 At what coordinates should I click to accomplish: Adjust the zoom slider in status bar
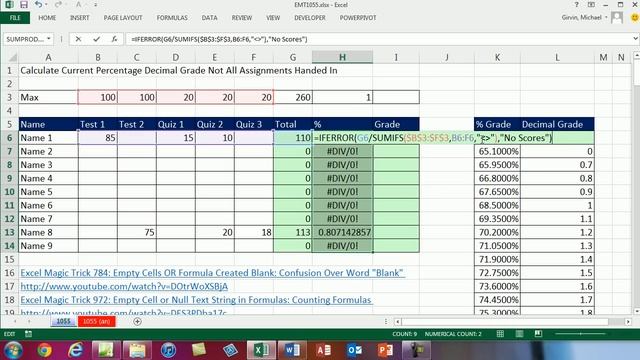[581, 334]
